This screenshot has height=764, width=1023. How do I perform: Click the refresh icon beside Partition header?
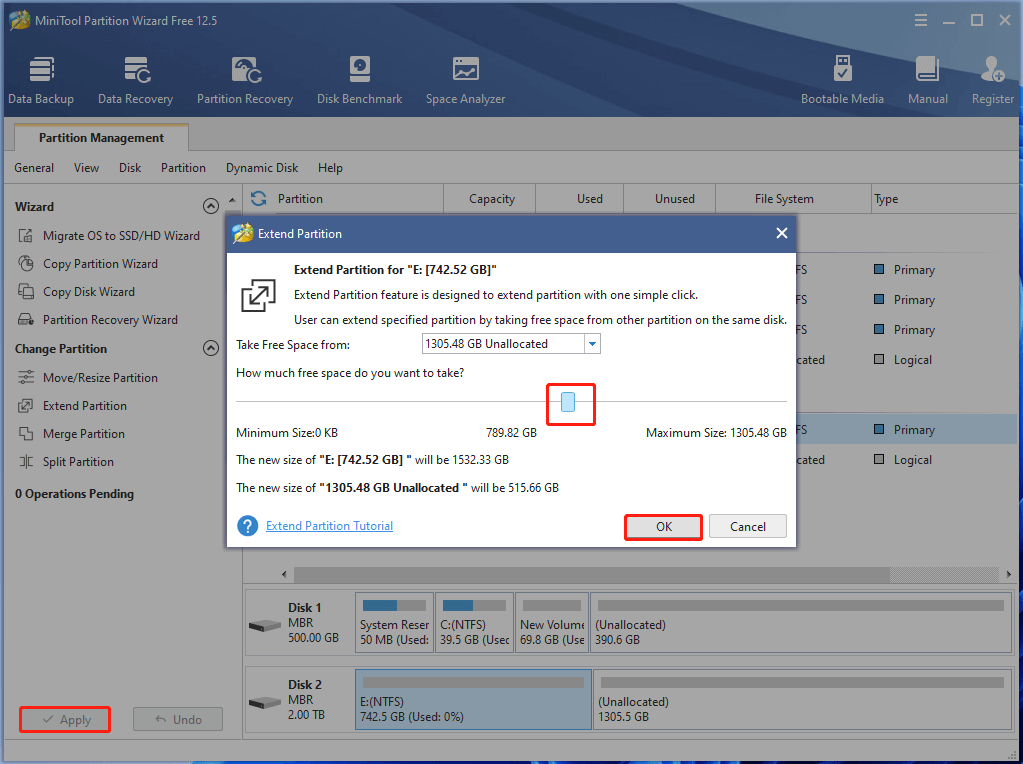[x=259, y=199]
